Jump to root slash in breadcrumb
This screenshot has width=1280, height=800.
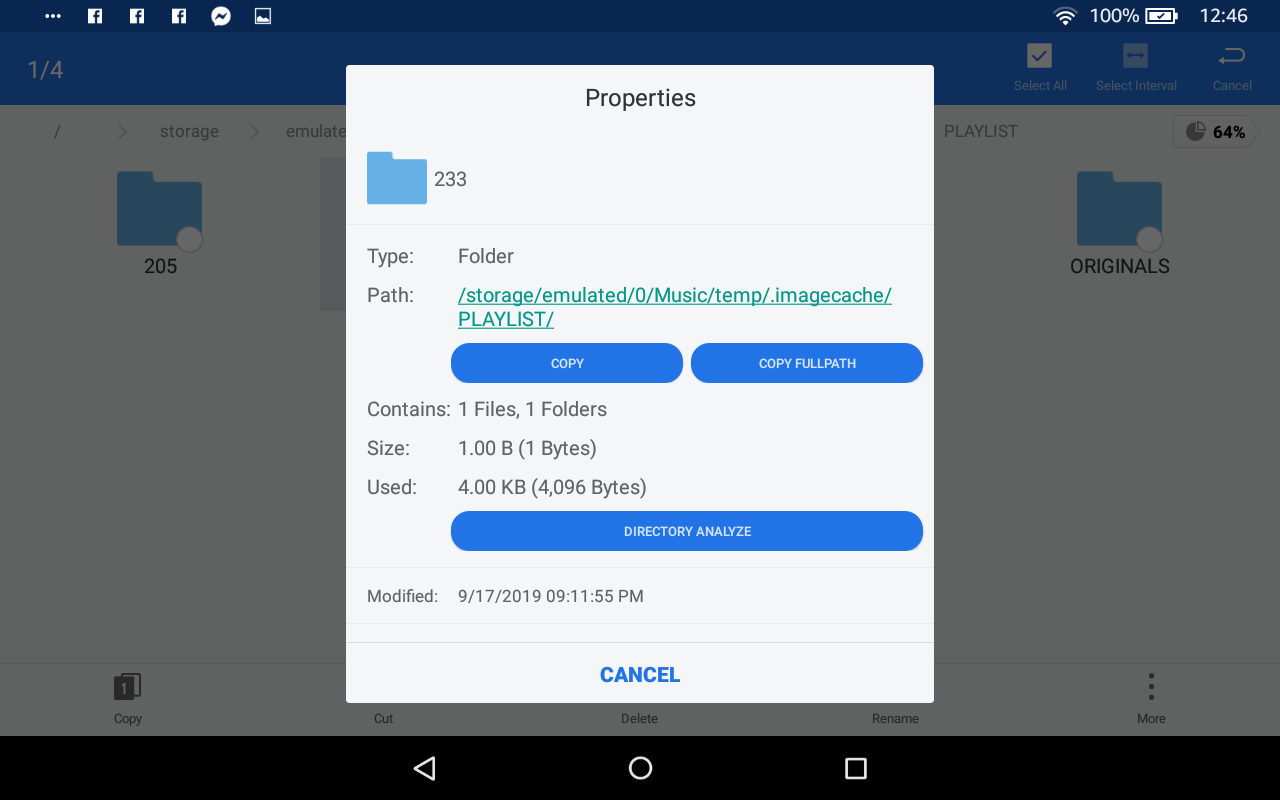click(57, 132)
